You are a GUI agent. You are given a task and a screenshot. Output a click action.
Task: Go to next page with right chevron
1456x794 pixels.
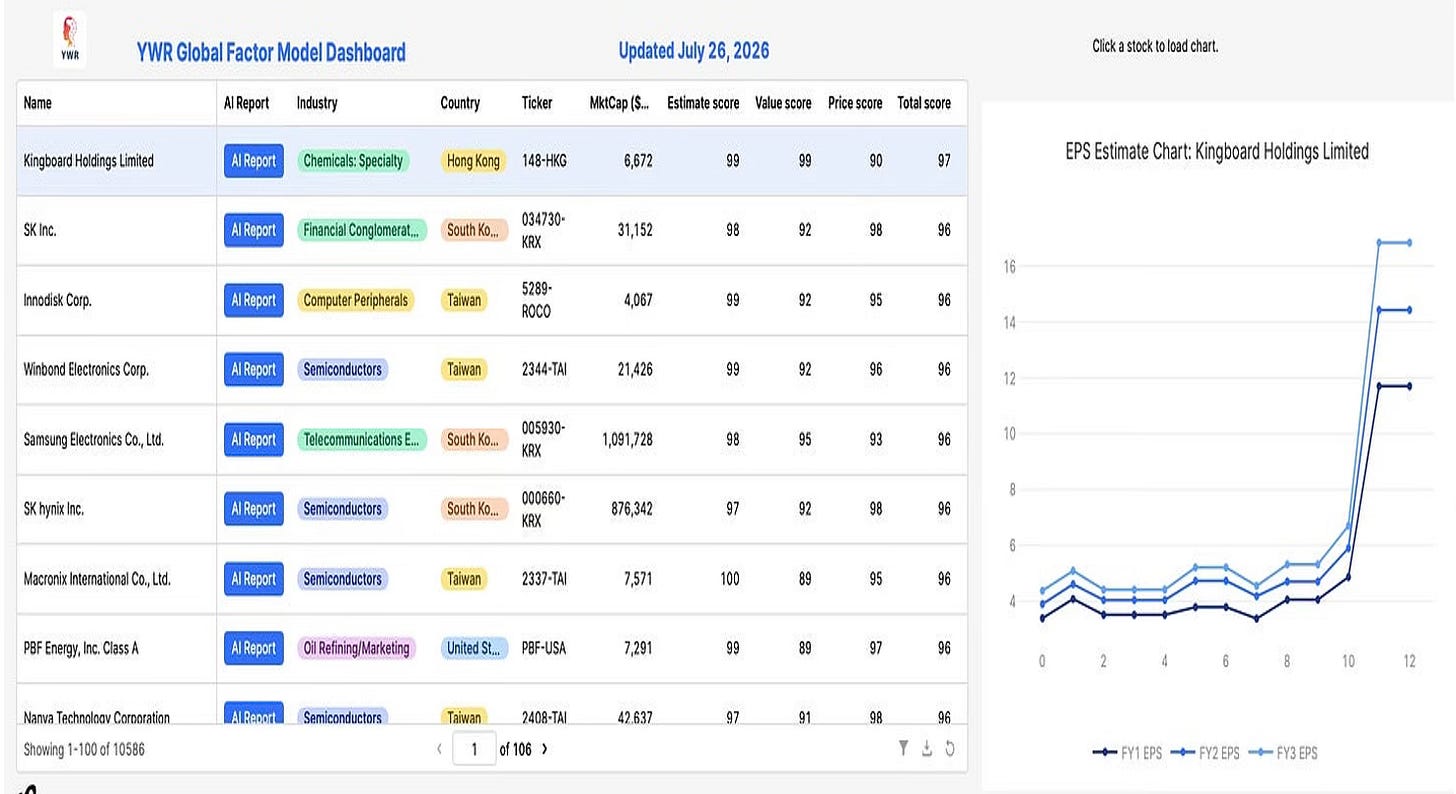[x=544, y=748]
